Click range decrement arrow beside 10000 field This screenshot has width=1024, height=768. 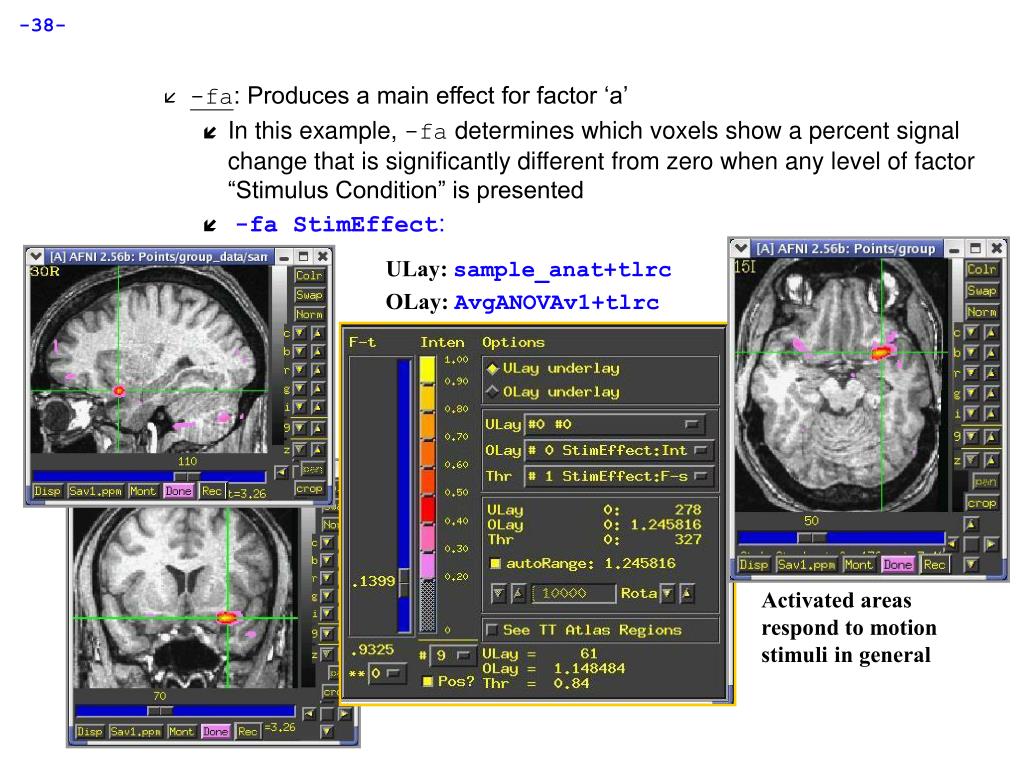click(x=498, y=594)
